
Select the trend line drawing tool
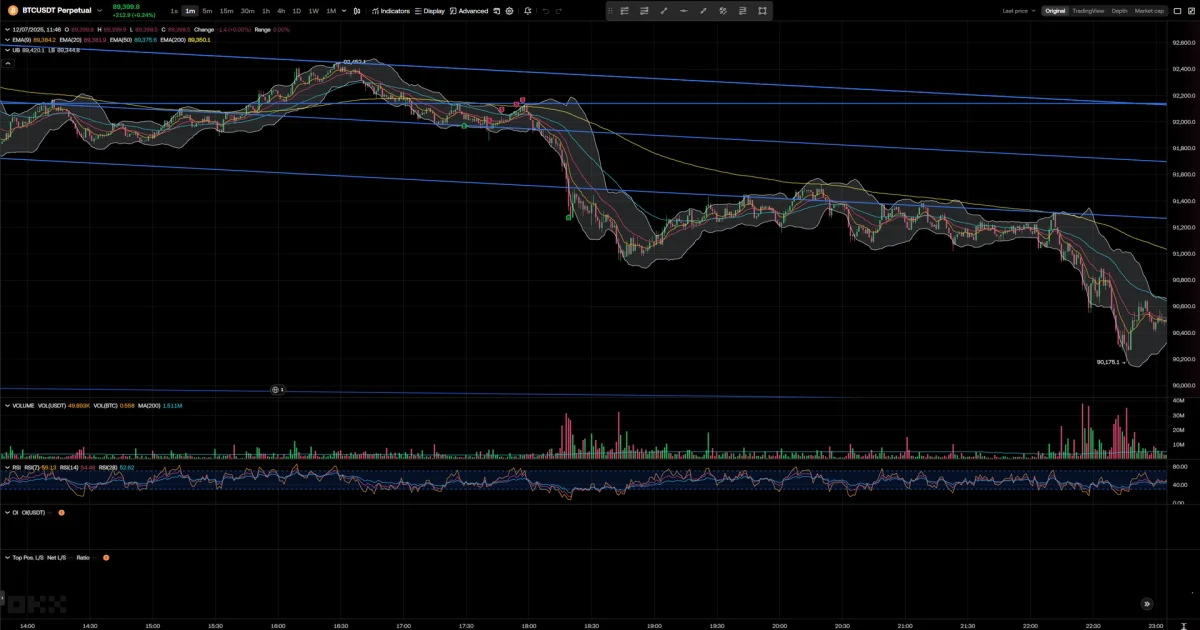[664, 11]
